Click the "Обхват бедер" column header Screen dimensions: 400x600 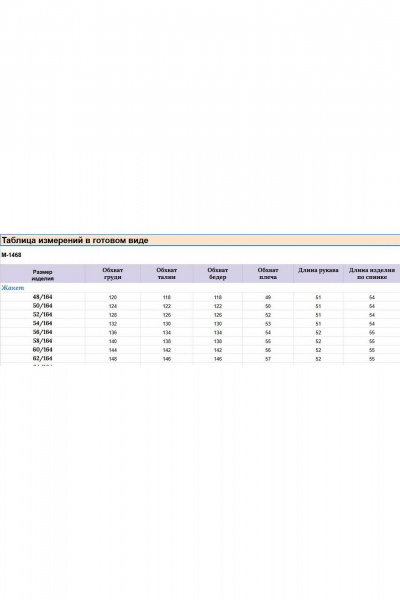click(217, 274)
